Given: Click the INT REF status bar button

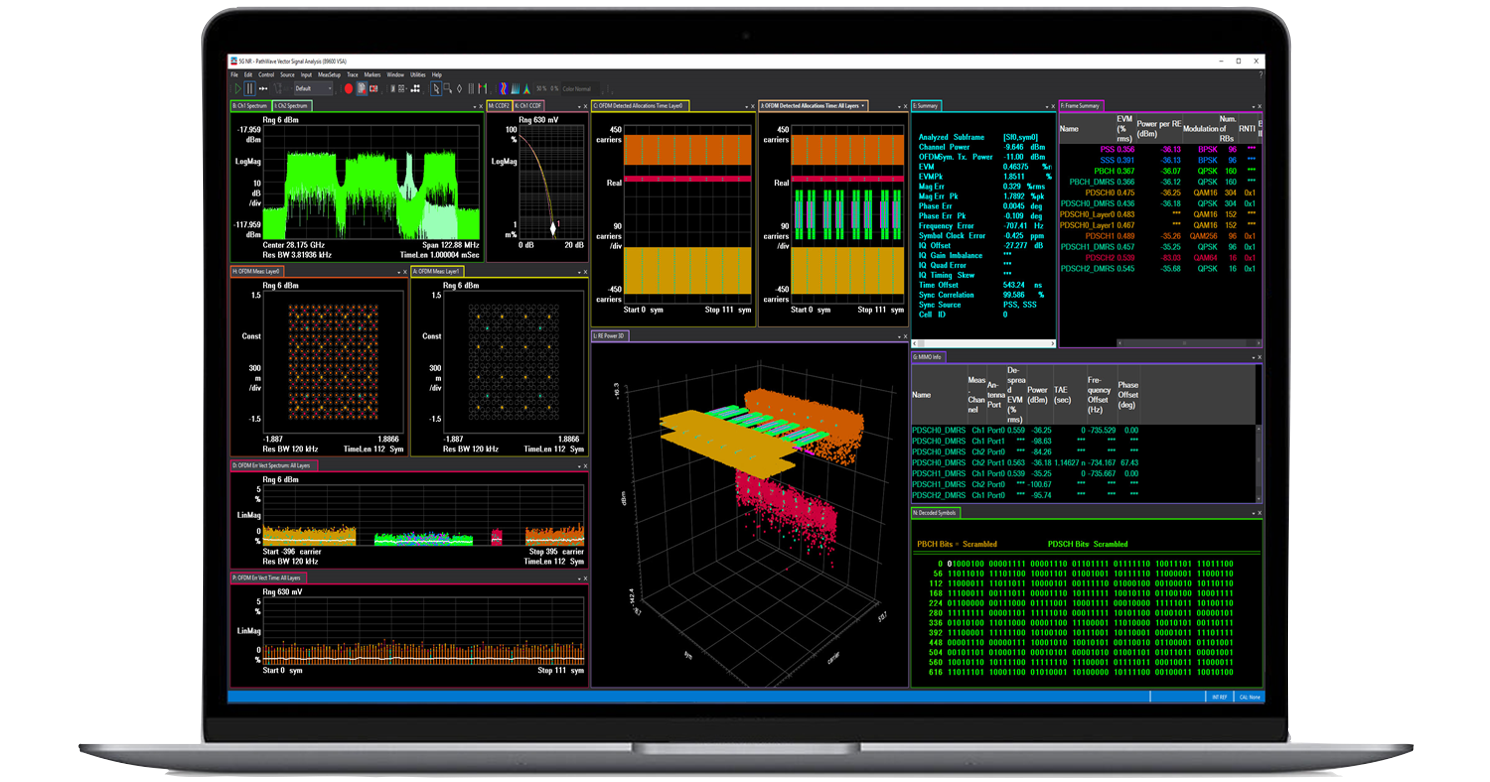Looking at the screenshot, I should (x=1218, y=697).
